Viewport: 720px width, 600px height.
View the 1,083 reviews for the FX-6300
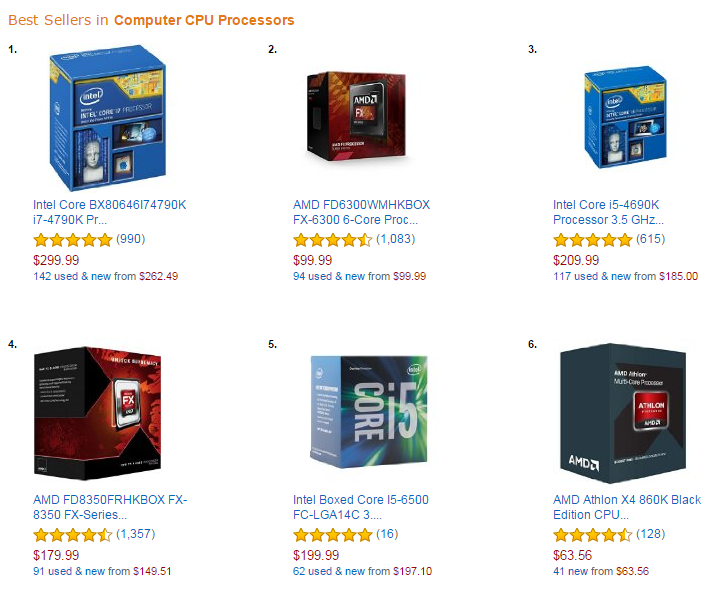(x=395, y=239)
